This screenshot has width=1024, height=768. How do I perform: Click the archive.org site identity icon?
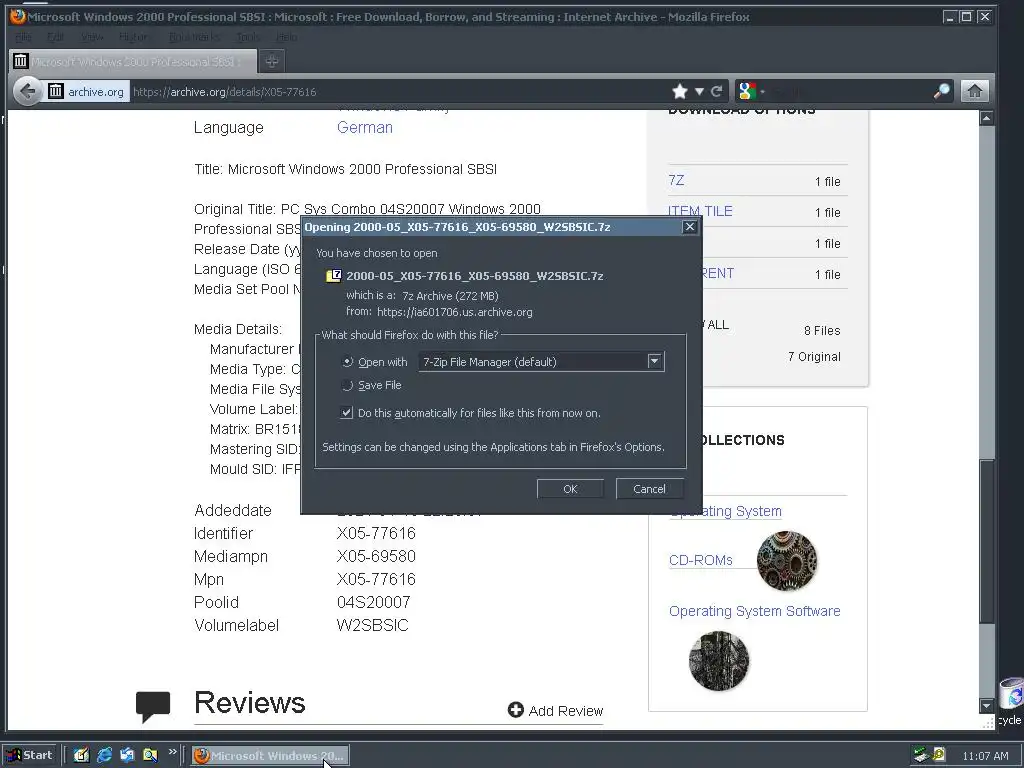[56, 91]
